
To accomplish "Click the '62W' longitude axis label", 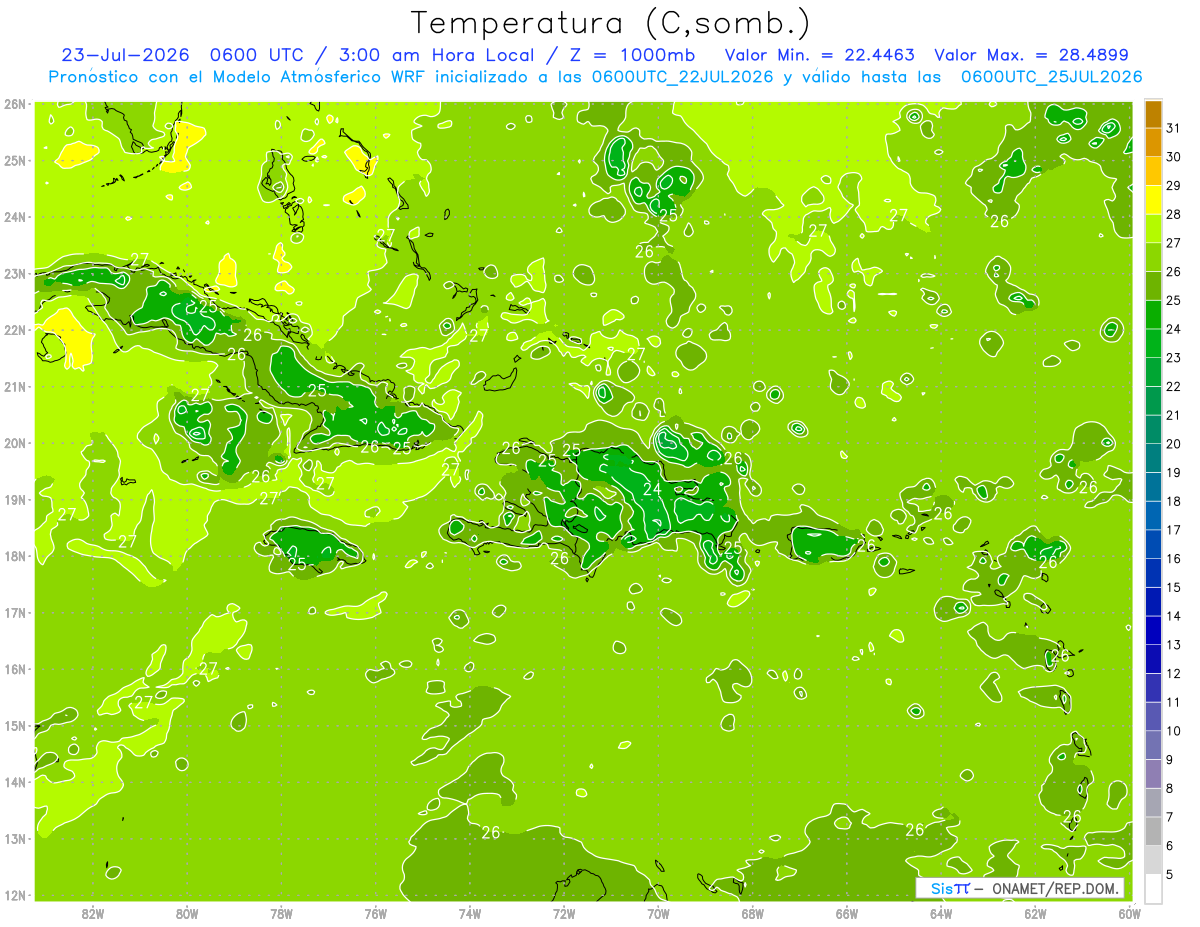I will pyautogui.click(x=1035, y=913).
